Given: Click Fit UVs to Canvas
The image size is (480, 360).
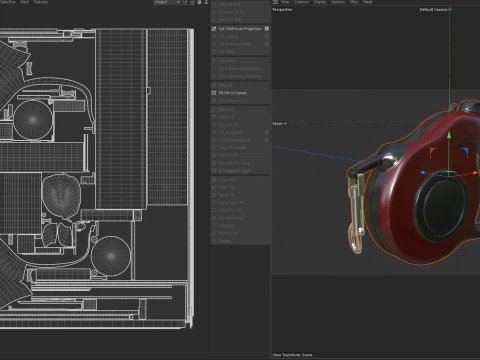Looking at the screenshot, I should 233,93.
